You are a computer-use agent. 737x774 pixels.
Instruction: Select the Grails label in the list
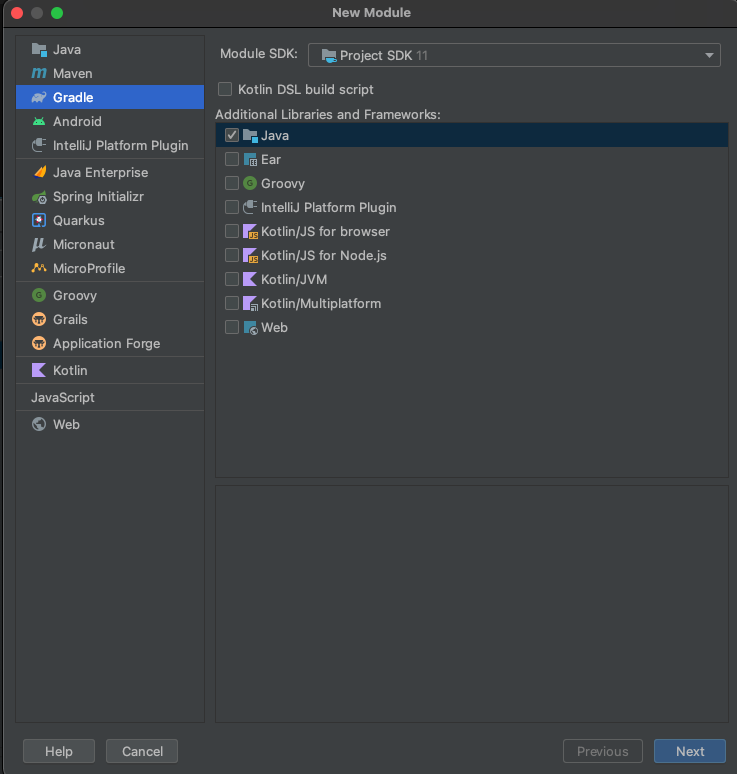pos(70,319)
